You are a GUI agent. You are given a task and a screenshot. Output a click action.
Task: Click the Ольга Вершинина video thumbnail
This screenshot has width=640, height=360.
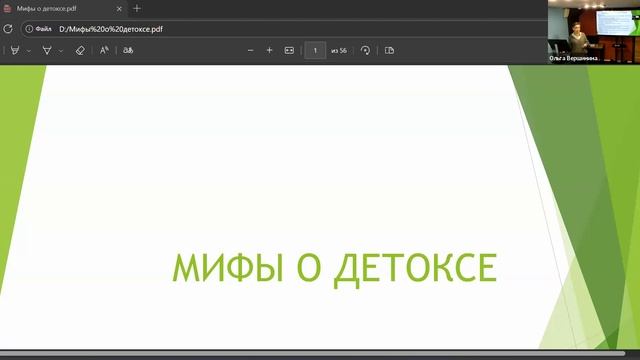594,31
